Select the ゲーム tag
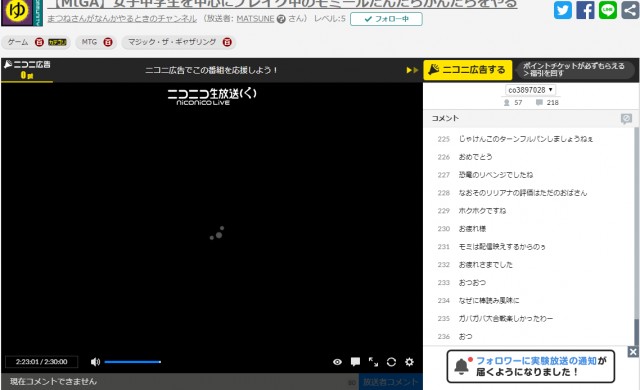Viewport: 640px width, 390px height. 18,42
